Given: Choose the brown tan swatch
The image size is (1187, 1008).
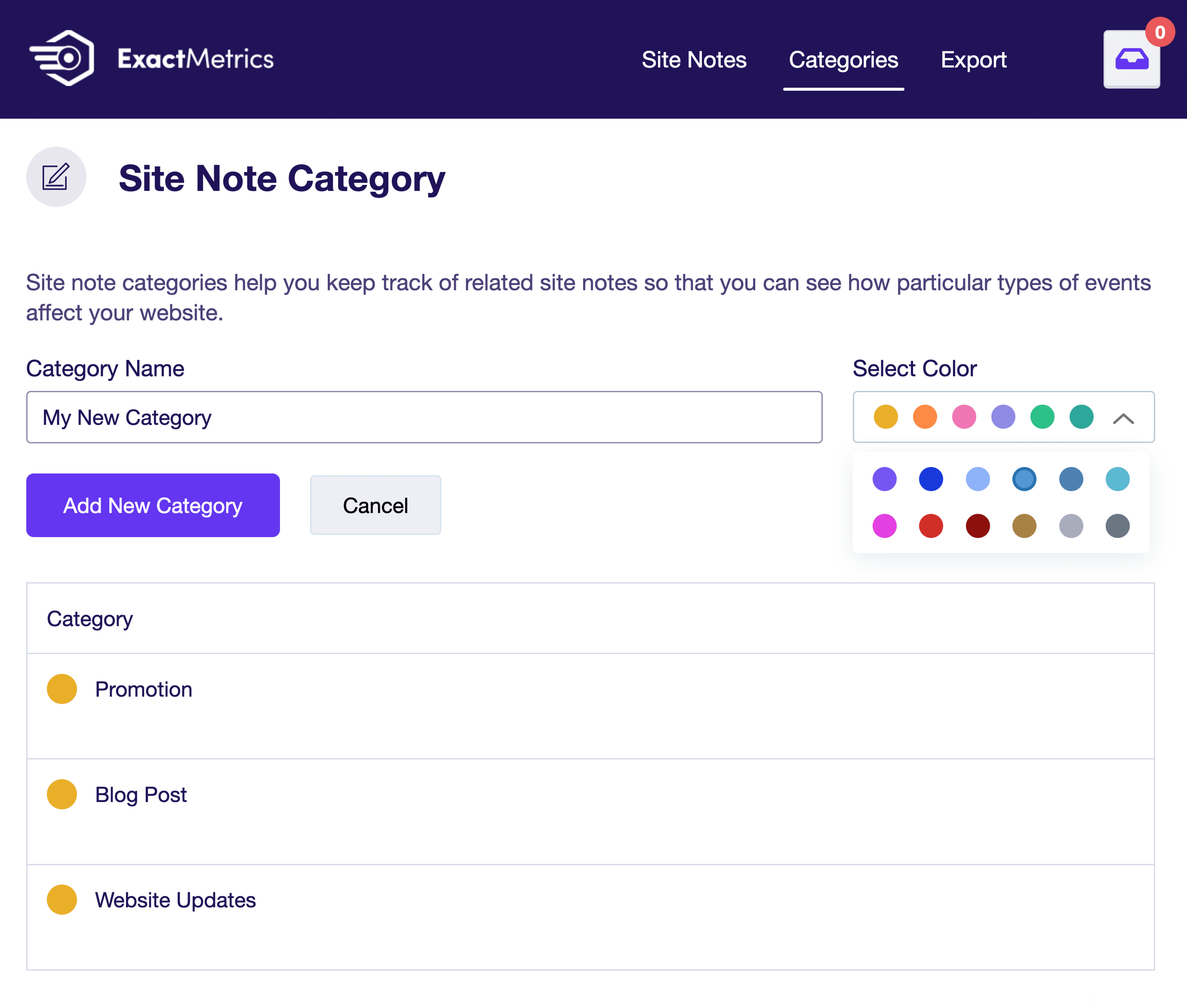Looking at the screenshot, I should point(1024,526).
